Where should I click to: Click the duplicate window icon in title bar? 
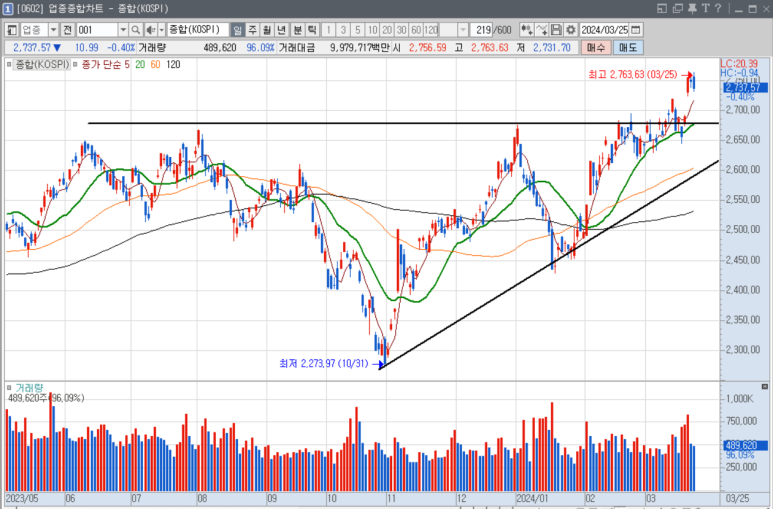678,8
